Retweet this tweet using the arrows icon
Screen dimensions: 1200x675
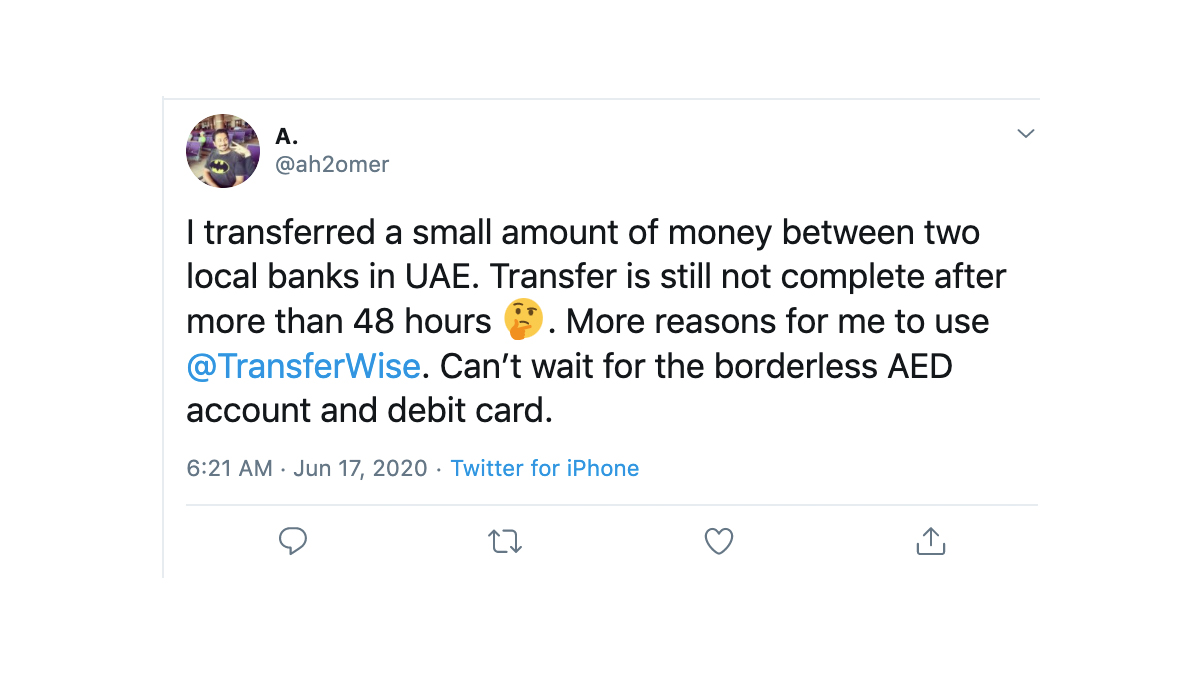pos(505,541)
